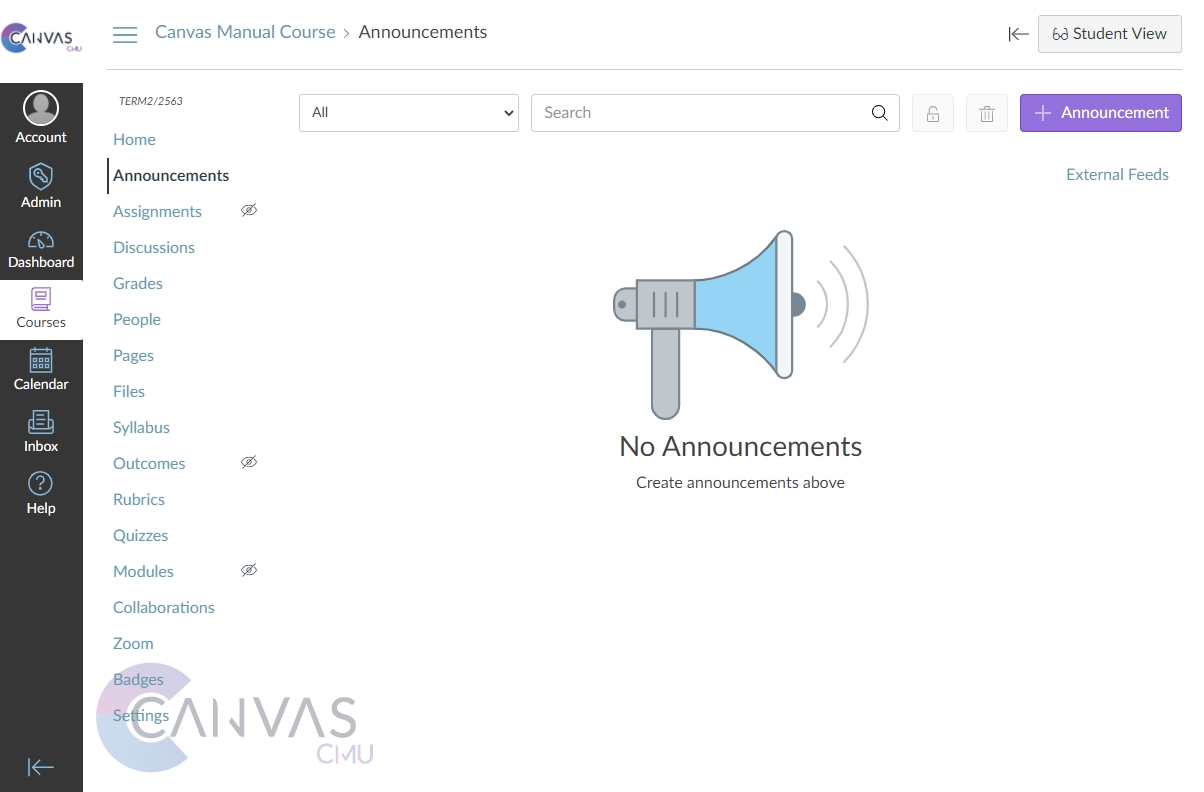Click the lock announcements icon button

click(x=932, y=113)
